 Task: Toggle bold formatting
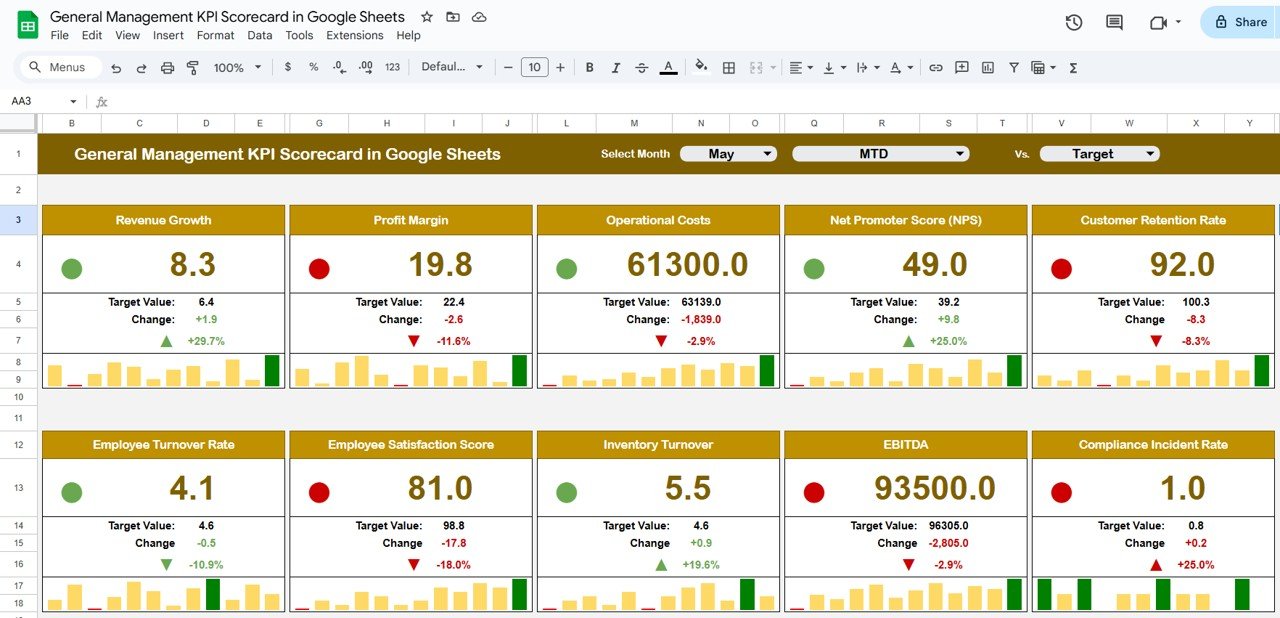[x=589, y=68]
